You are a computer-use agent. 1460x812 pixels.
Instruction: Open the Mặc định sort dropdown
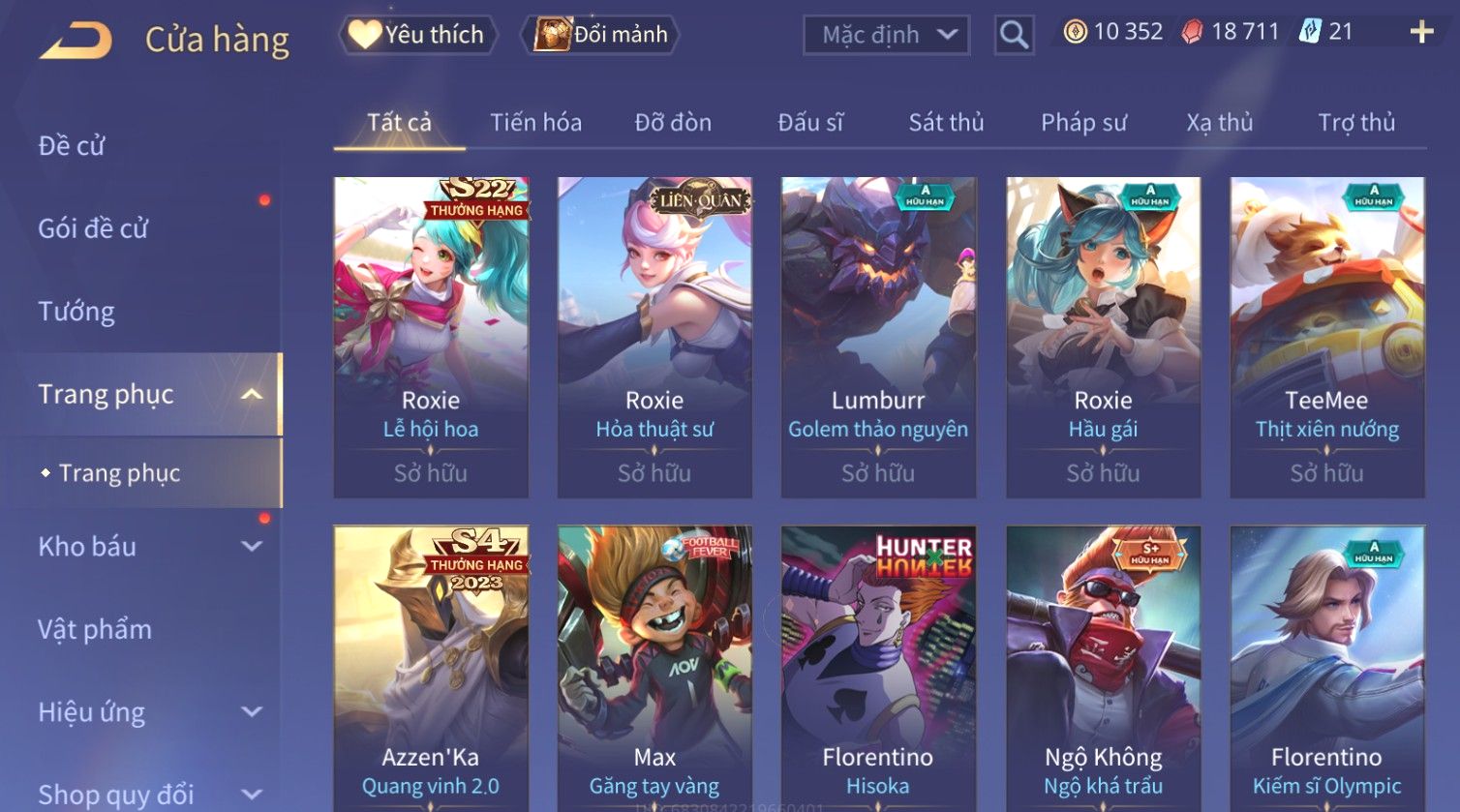tap(886, 35)
